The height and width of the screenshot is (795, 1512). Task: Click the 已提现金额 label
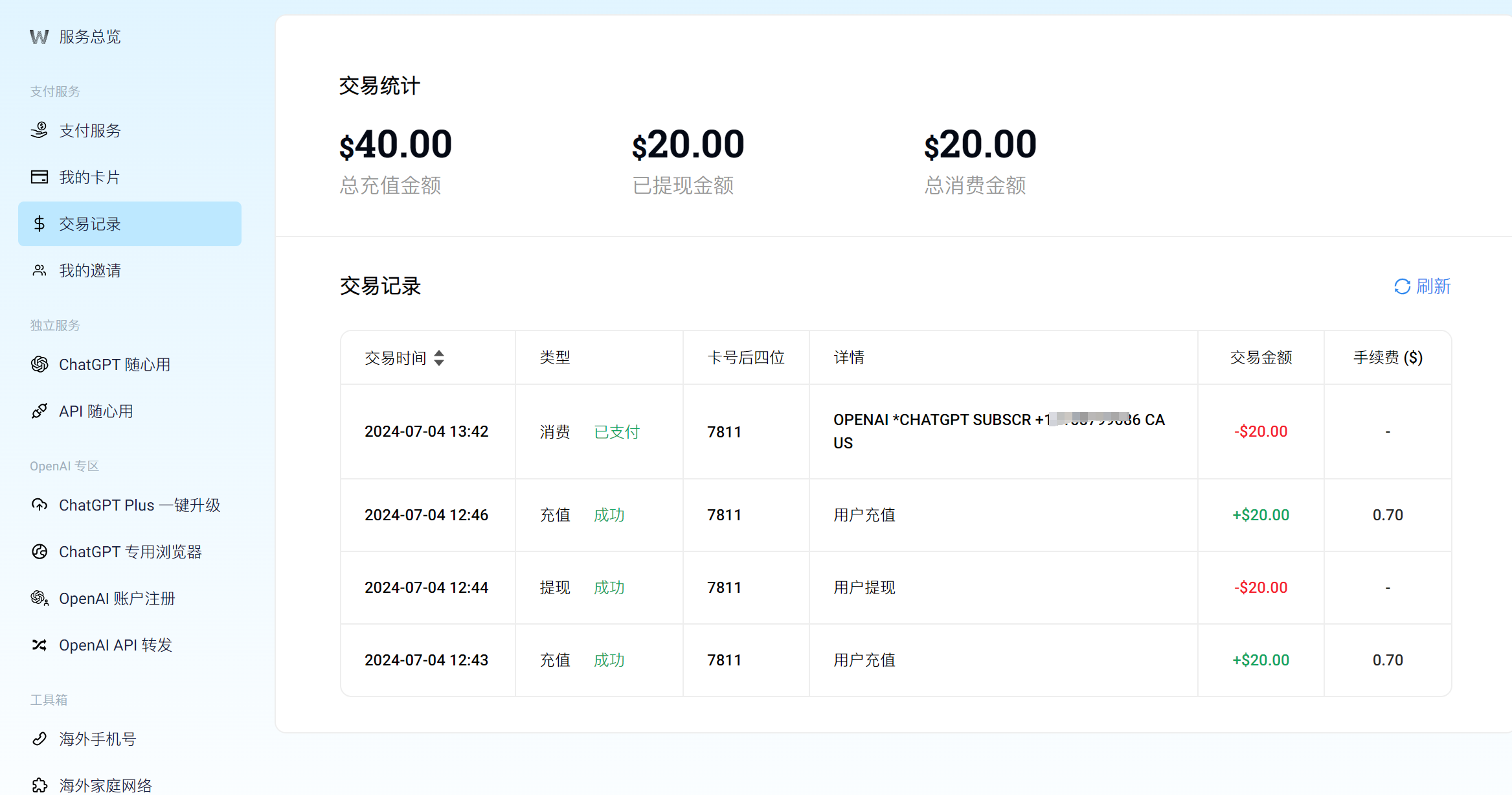683,186
